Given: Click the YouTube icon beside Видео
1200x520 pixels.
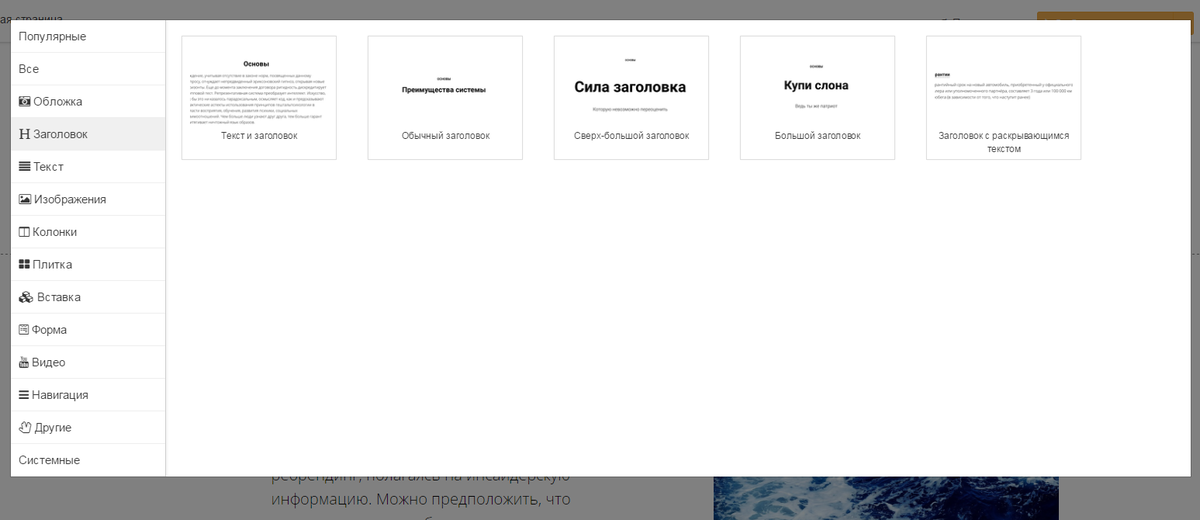Looking at the screenshot, I should [25, 362].
